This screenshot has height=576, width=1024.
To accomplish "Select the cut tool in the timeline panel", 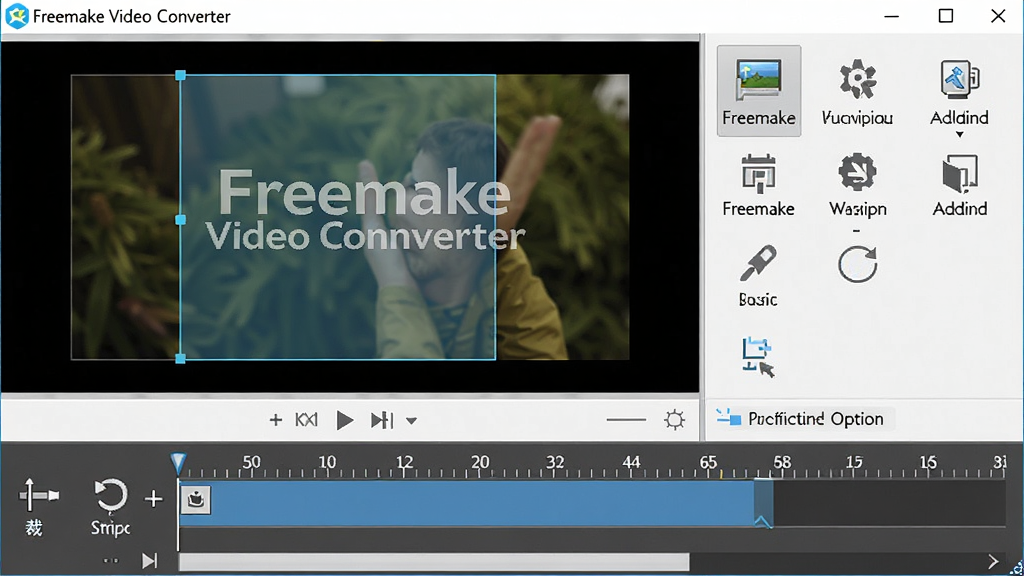I will coord(38,507).
